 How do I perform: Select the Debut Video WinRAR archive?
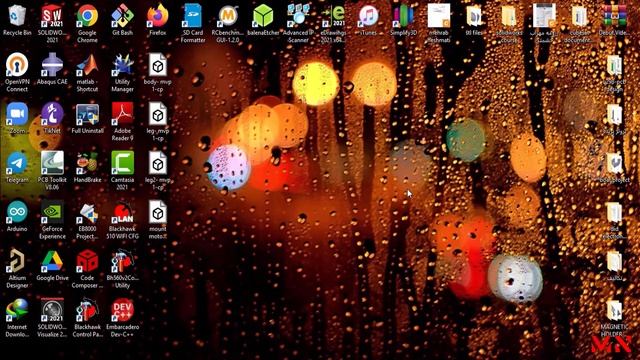coord(614,16)
